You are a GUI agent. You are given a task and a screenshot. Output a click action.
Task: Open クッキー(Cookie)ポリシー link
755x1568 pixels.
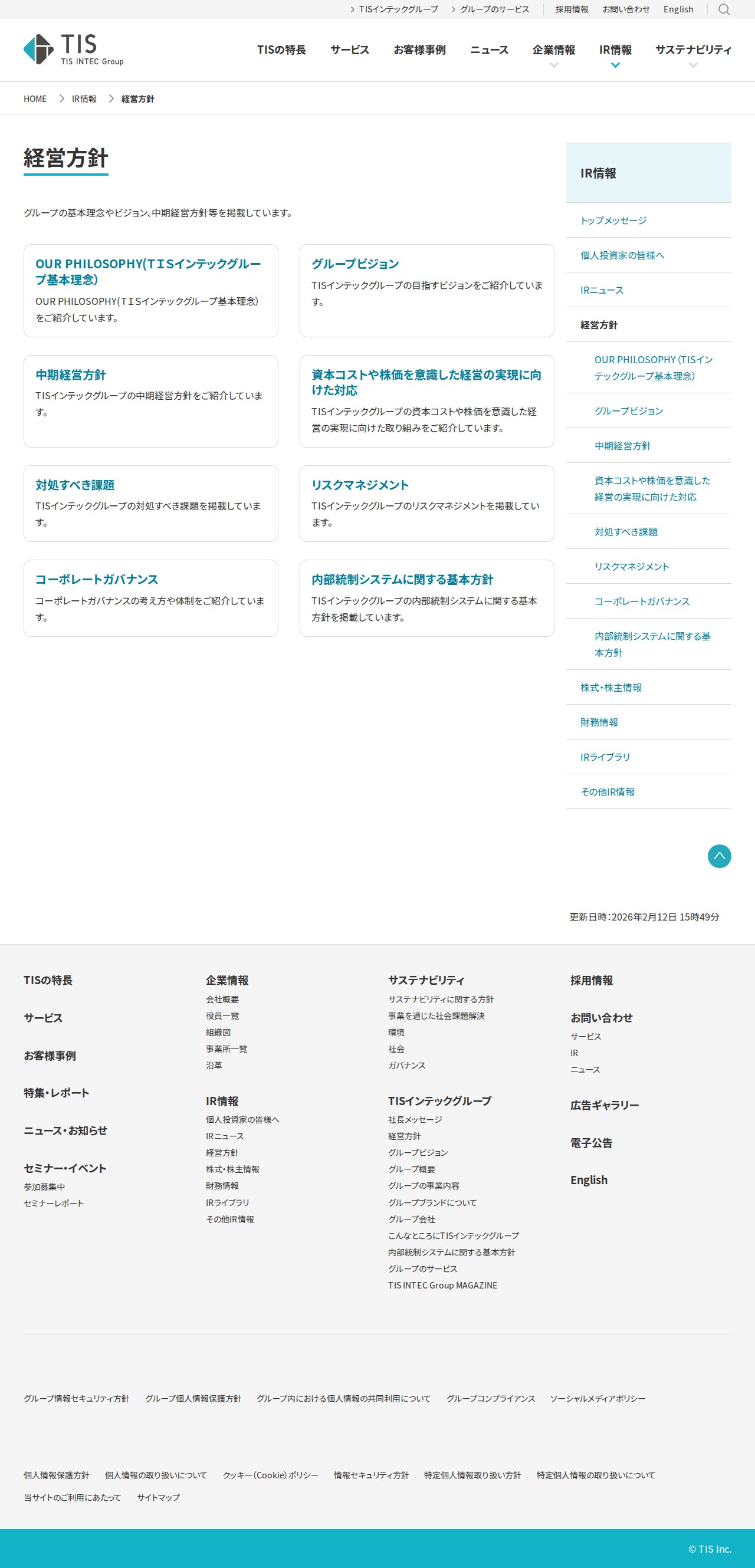coord(270,1475)
